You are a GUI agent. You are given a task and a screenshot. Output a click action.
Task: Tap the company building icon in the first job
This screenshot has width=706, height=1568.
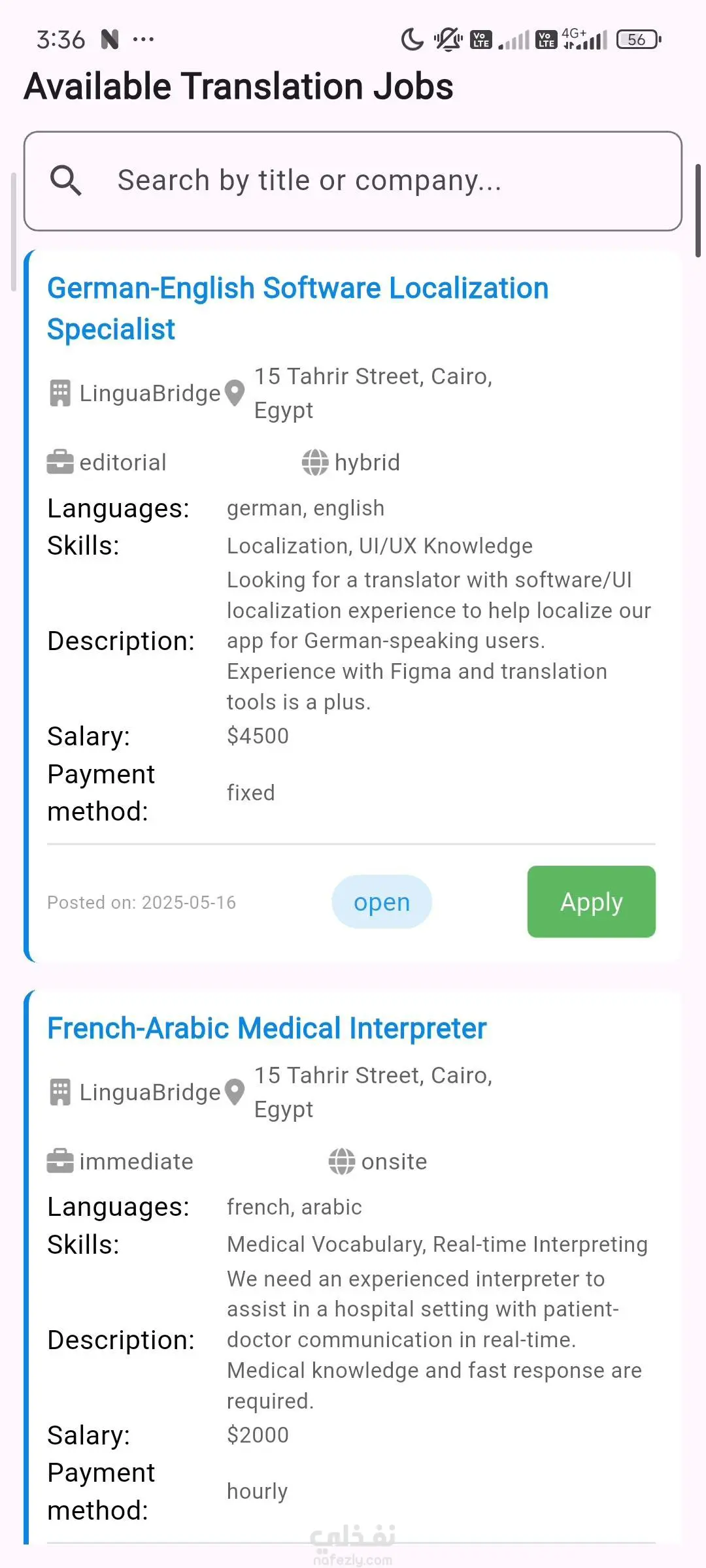pyautogui.click(x=60, y=393)
